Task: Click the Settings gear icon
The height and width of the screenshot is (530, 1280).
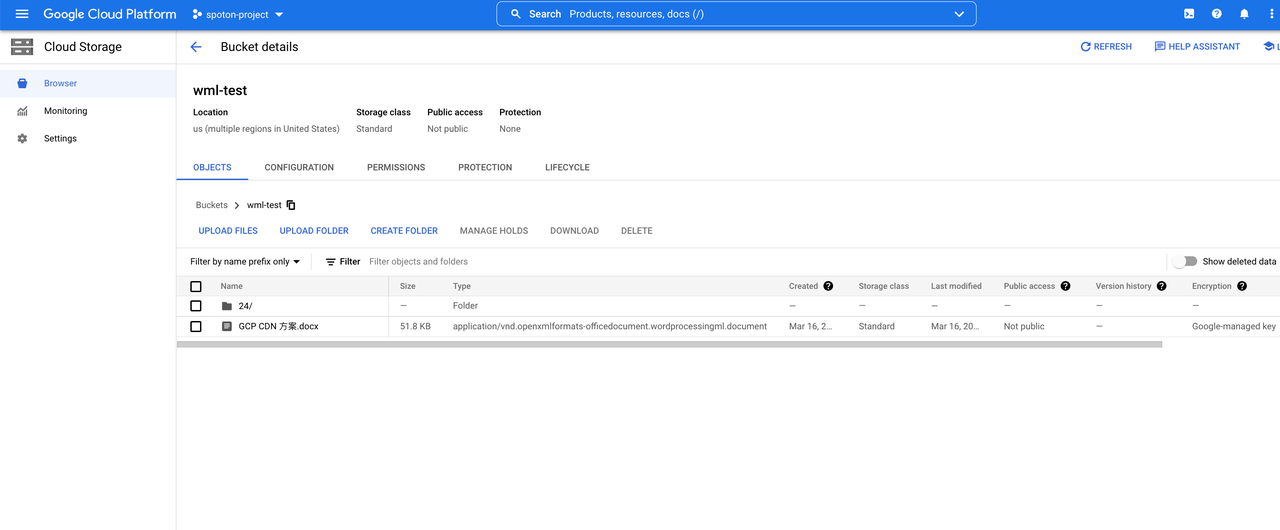Action: point(22,139)
